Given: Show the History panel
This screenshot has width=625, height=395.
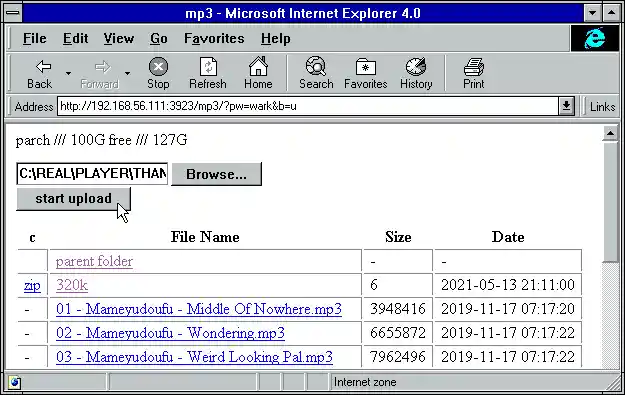Looking at the screenshot, I should point(416,74).
